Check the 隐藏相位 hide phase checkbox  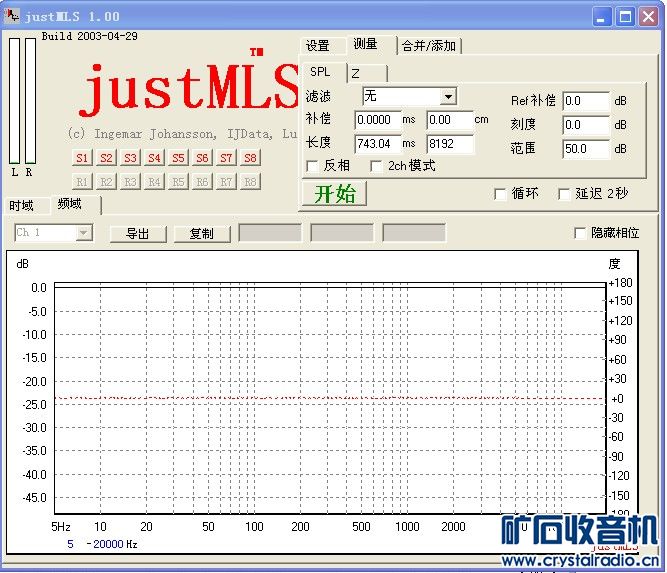[x=580, y=233]
